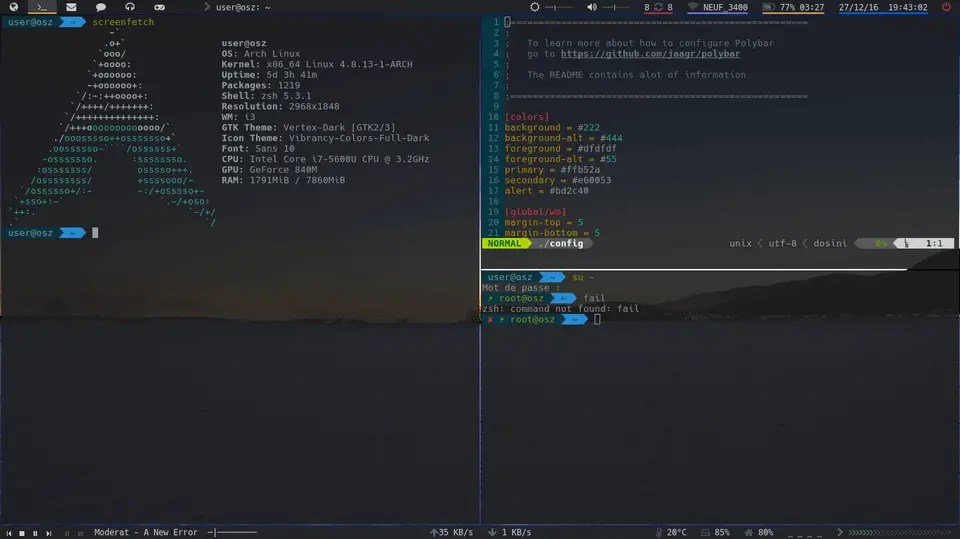Click the green chevron progress meter in bottom bar
This screenshot has width=960, height=539.
(899, 532)
